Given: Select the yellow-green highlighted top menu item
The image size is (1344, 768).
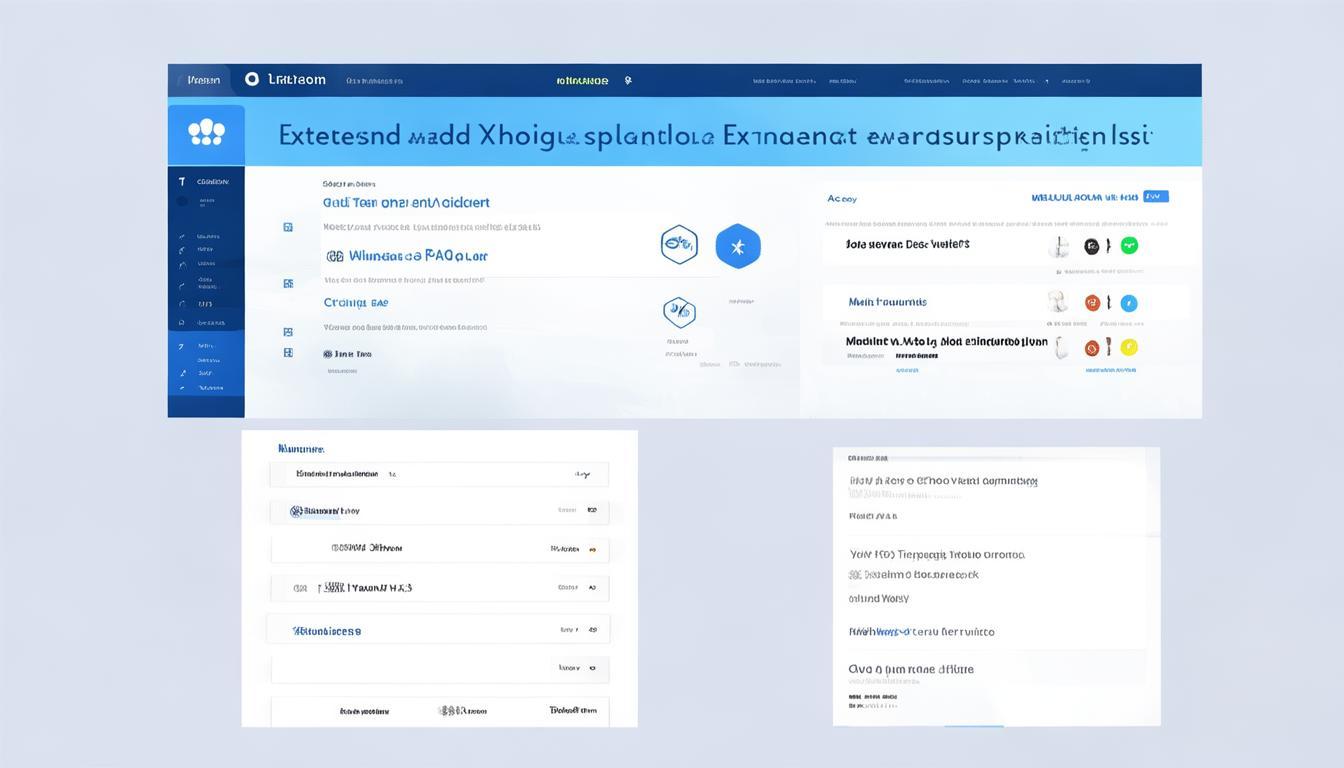Looking at the screenshot, I should click(582, 80).
